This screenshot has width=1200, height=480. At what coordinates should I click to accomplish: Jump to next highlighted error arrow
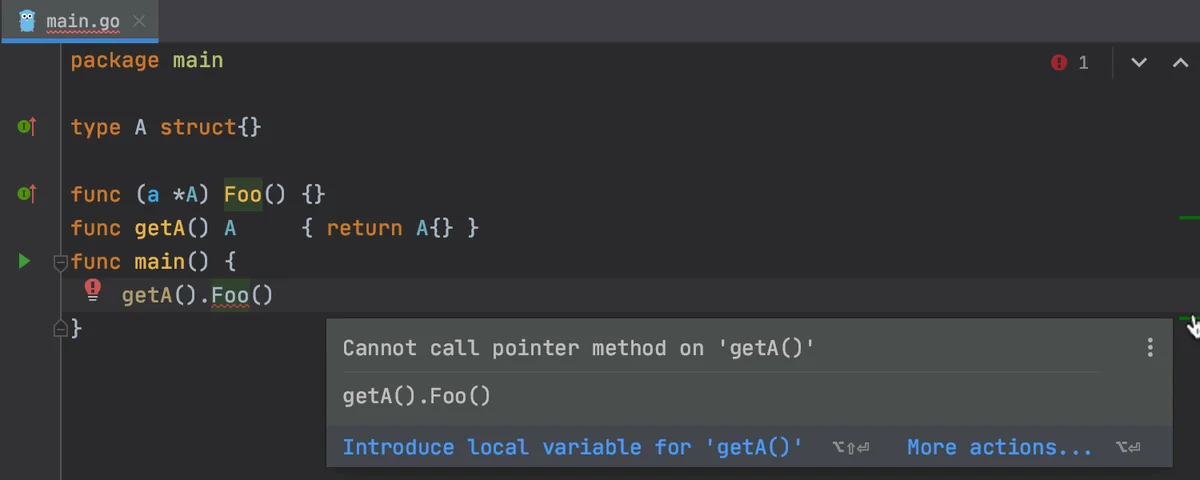[1138, 62]
